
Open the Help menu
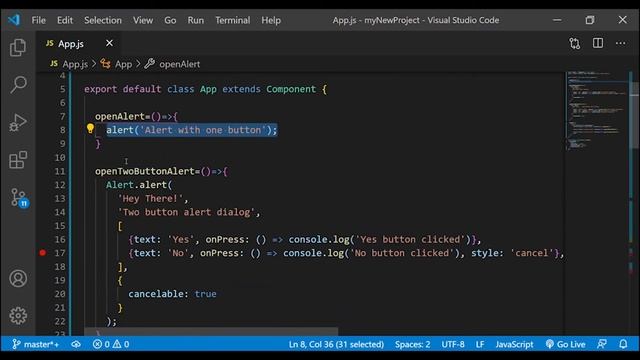click(x=271, y=20)
